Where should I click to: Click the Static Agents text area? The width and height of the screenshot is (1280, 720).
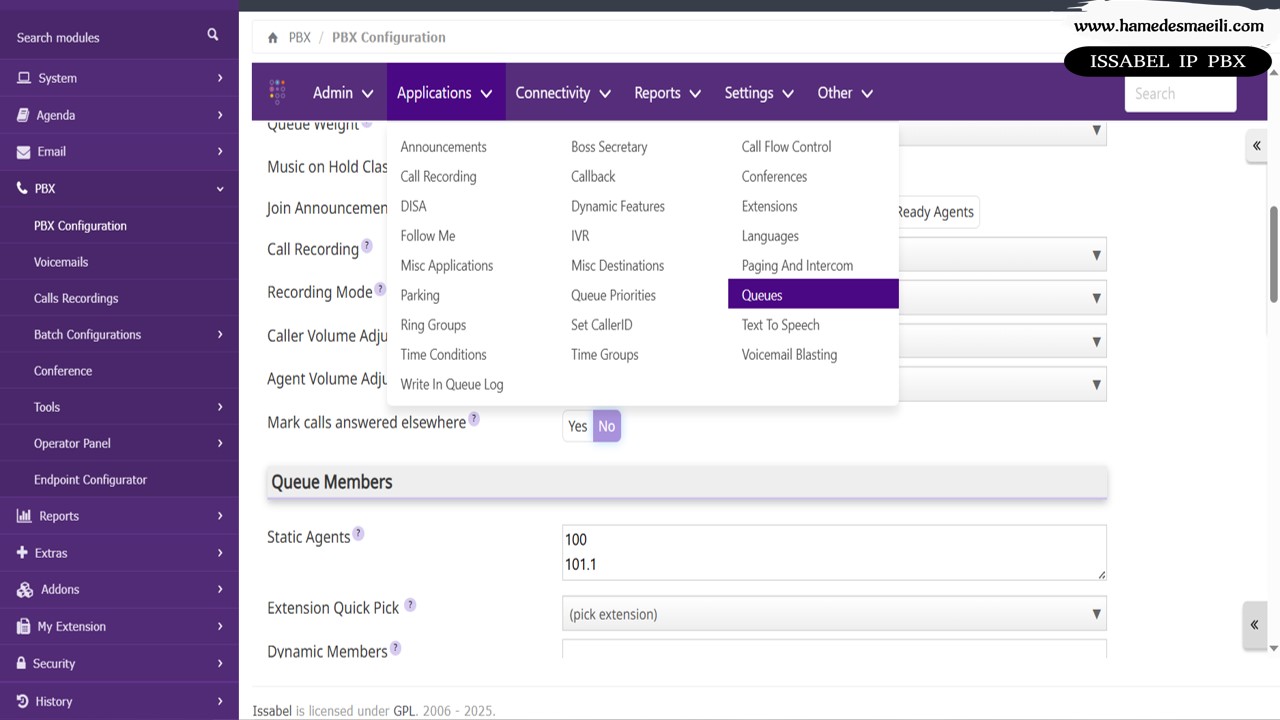pos(834,552)
